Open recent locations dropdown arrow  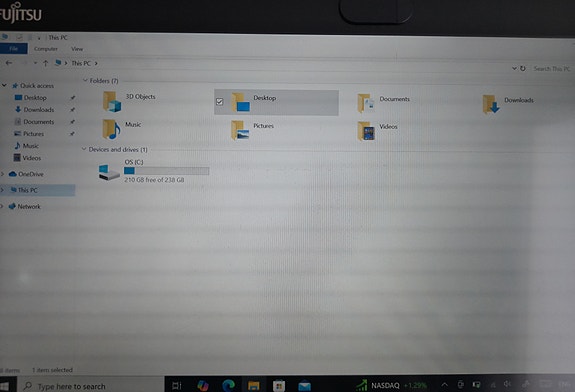point(35,63)
